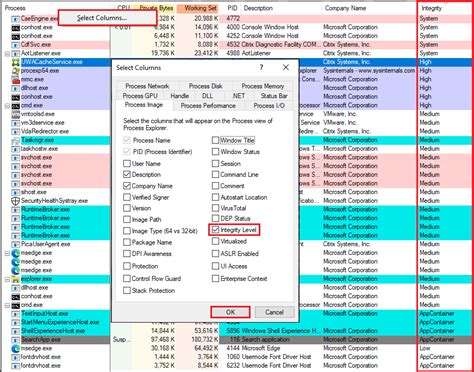Toggle the Command Line checkbox
This screenshot has width=474, height=372.
pyautogui.click(x=216, y=174)
